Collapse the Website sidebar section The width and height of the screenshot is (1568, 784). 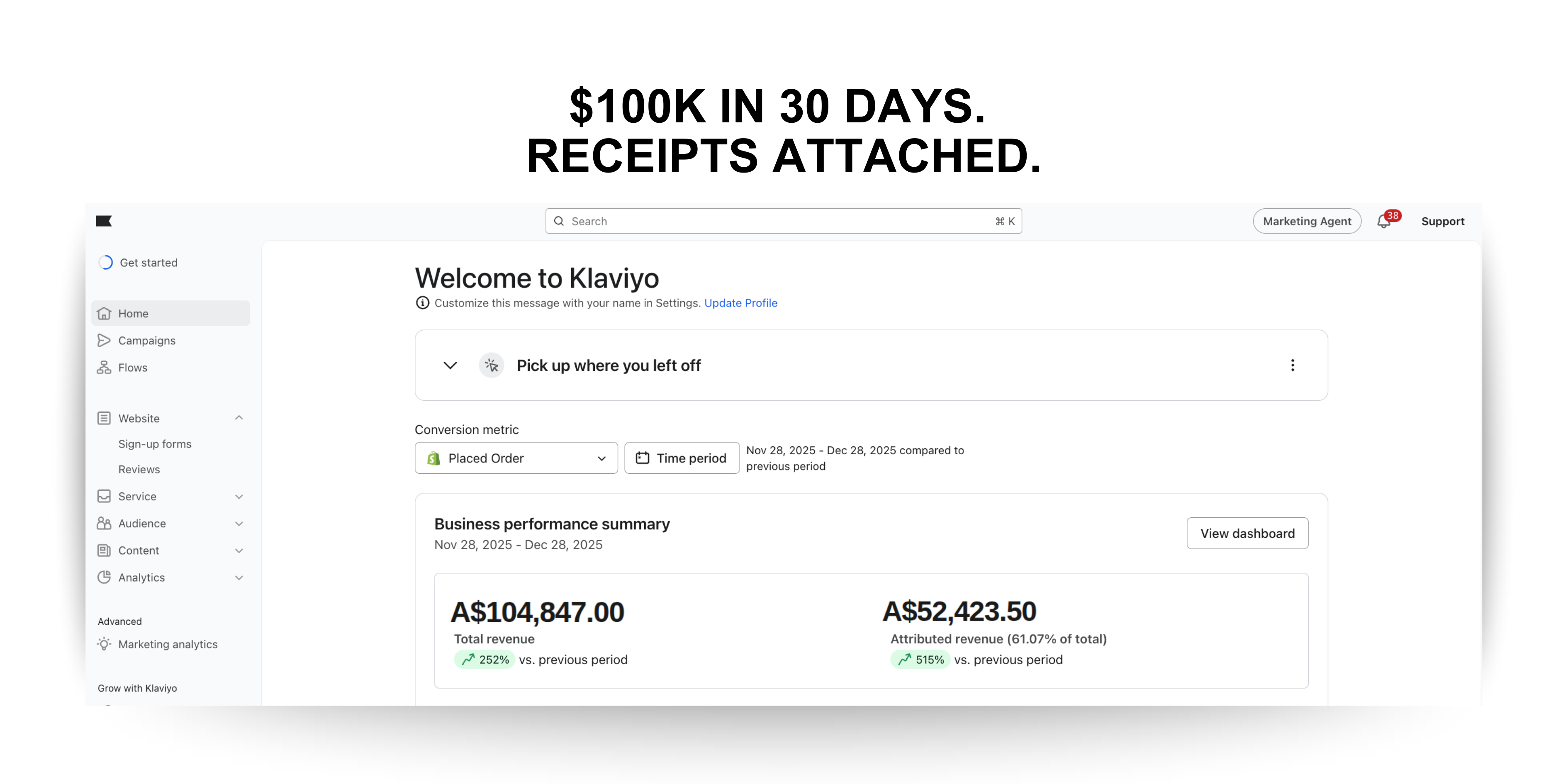239,418
